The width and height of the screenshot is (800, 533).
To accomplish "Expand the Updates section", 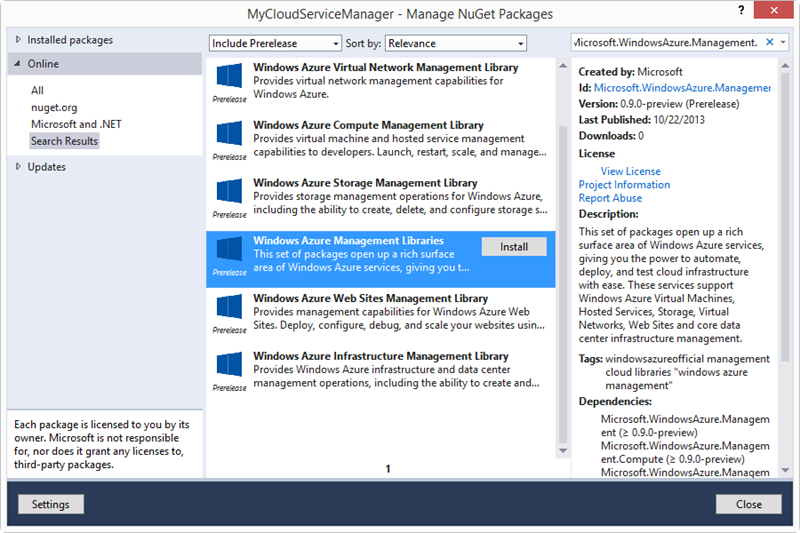I will [x=18, y=166].
